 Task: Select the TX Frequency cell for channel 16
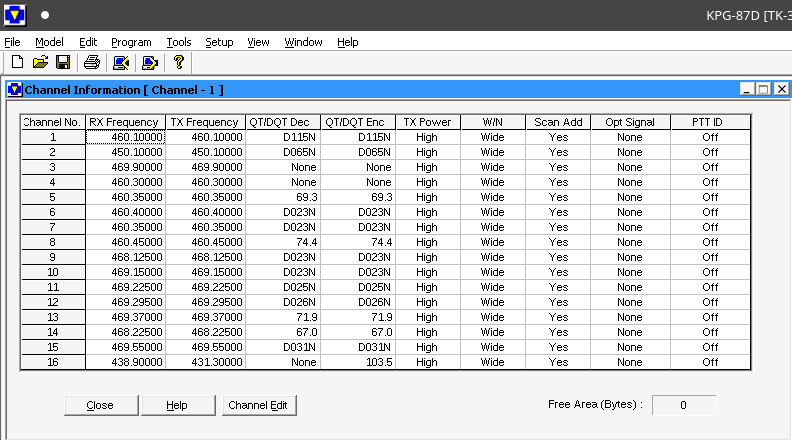(x=204, y=362)
